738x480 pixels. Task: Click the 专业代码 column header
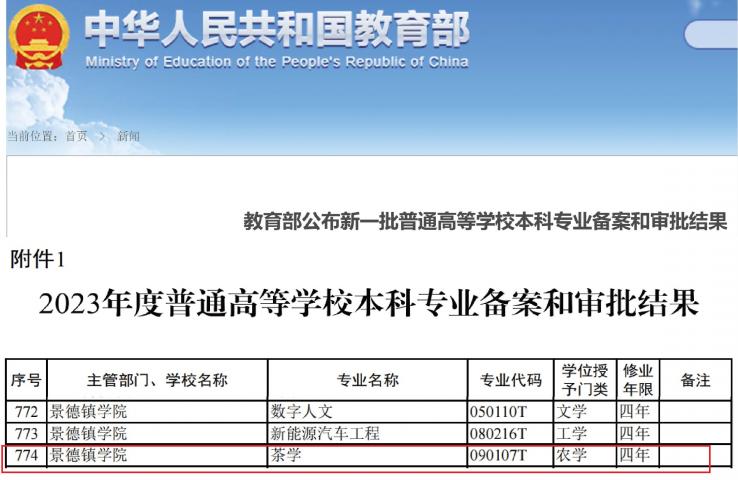(511, 380)
